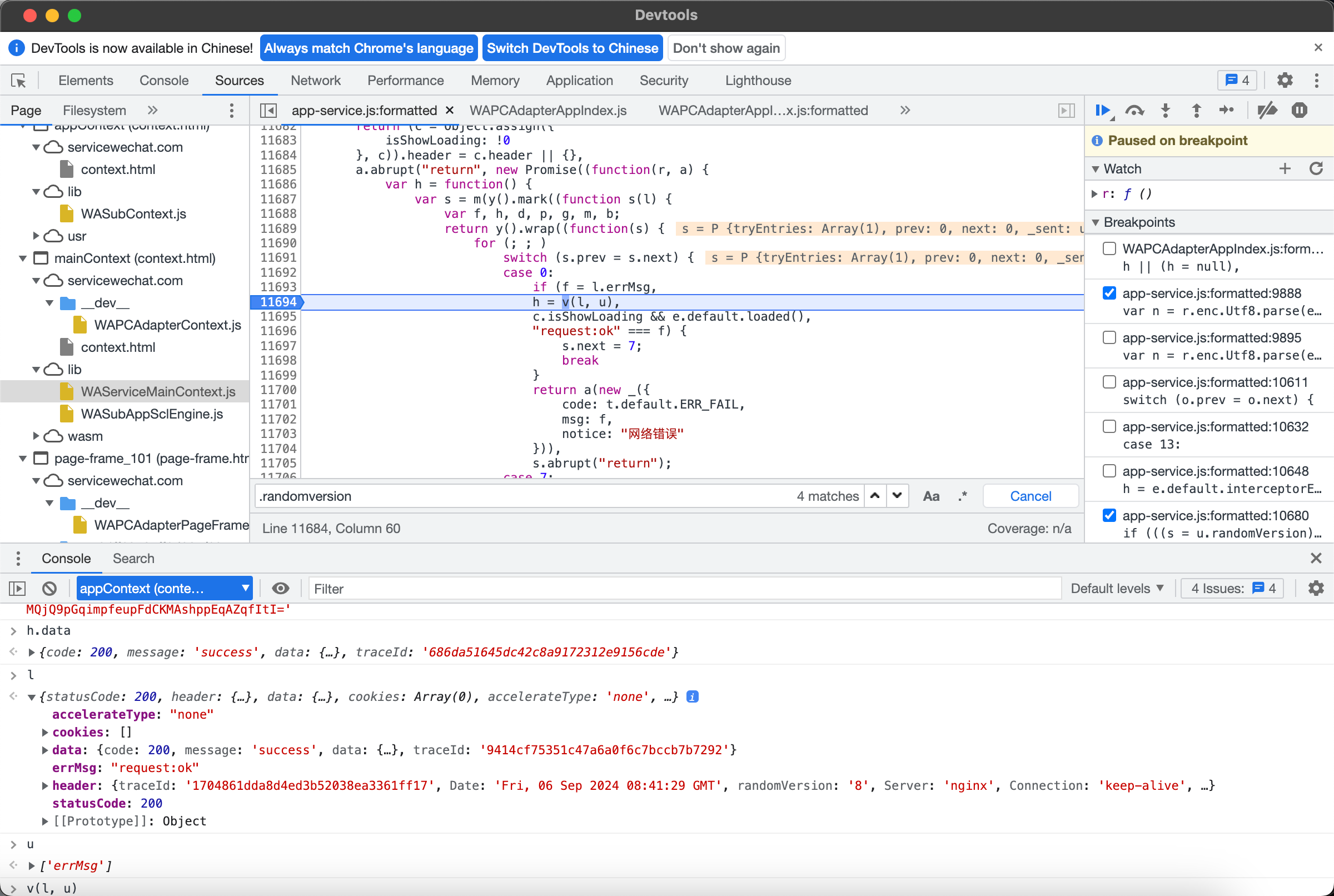This screenshot has height=896, width=1334.
Task: Add a new watch expression
Action: coord(1285,168)
